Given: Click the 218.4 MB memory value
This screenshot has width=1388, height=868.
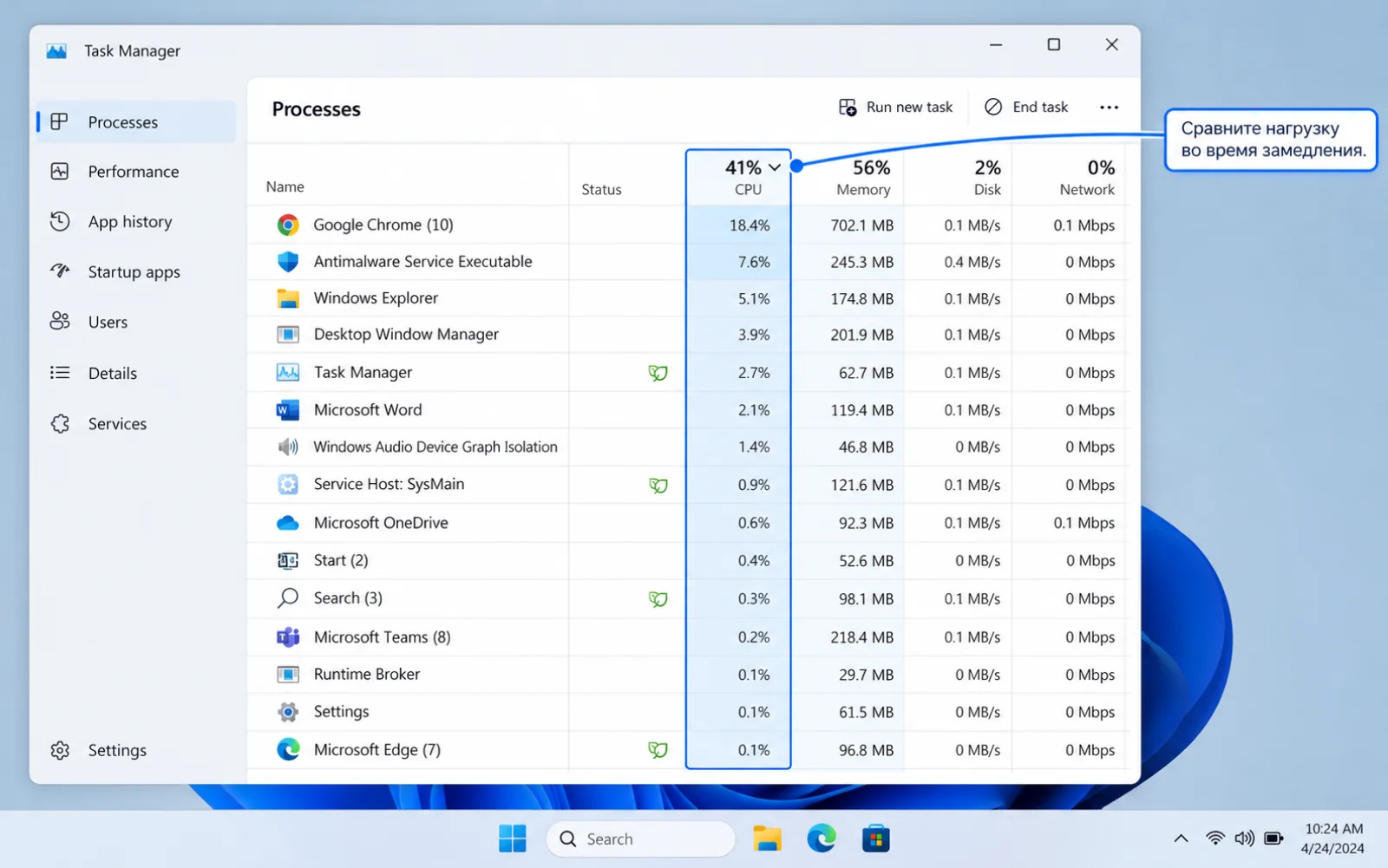Looking at the screenshot, I should point(861,637).
